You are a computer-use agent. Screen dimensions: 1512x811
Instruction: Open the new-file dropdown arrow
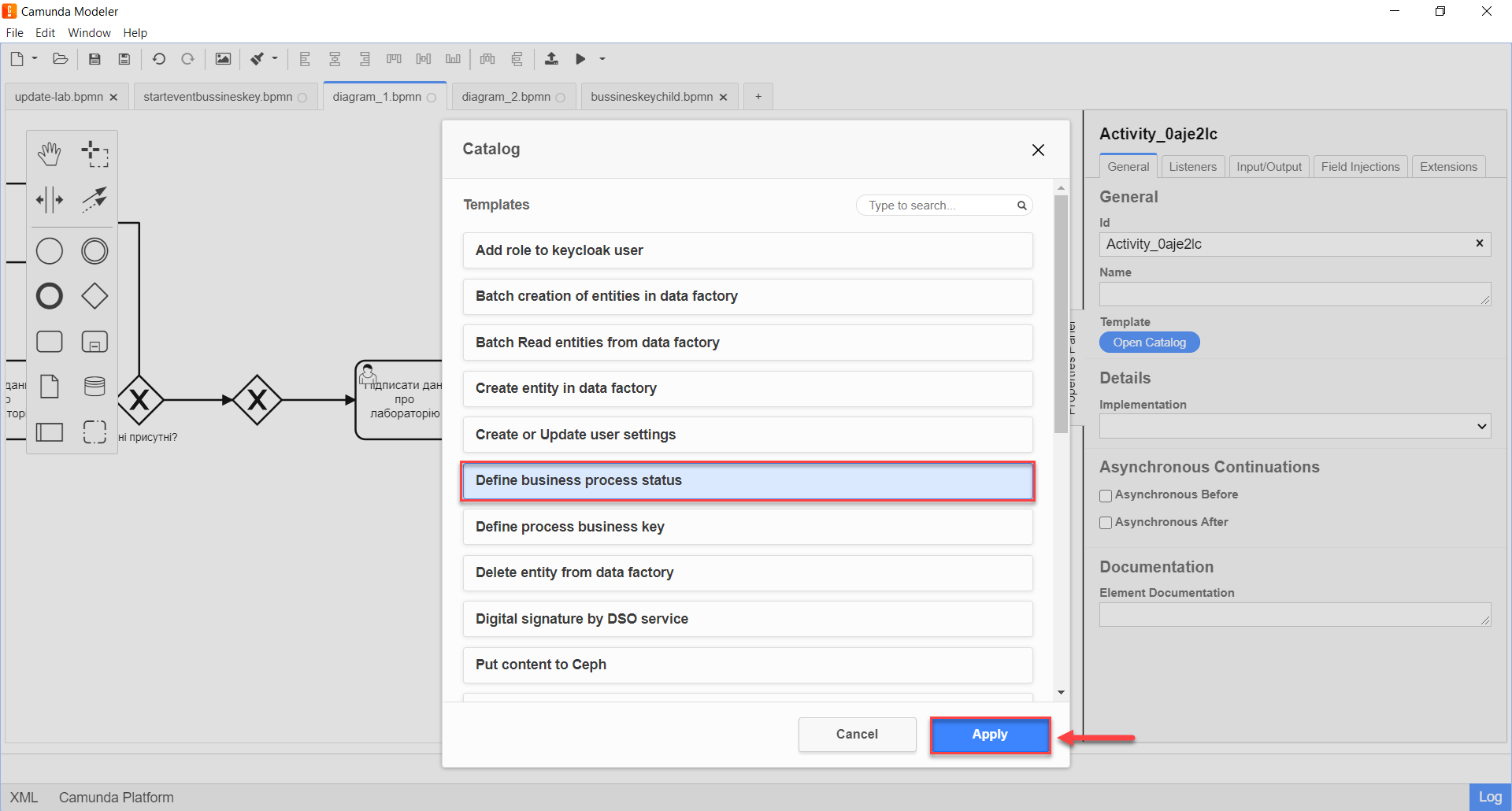(x=35, y=58)
